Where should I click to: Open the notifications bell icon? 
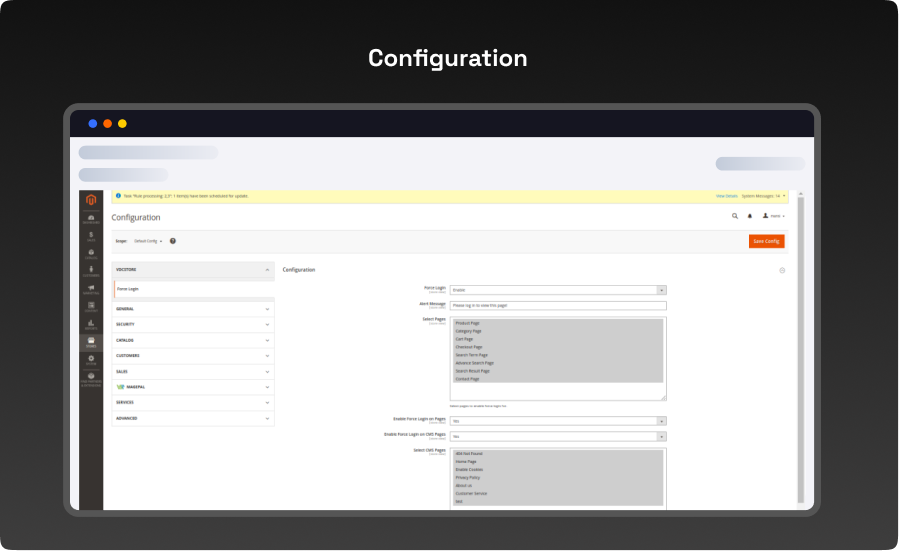click(x=750, y=216)
